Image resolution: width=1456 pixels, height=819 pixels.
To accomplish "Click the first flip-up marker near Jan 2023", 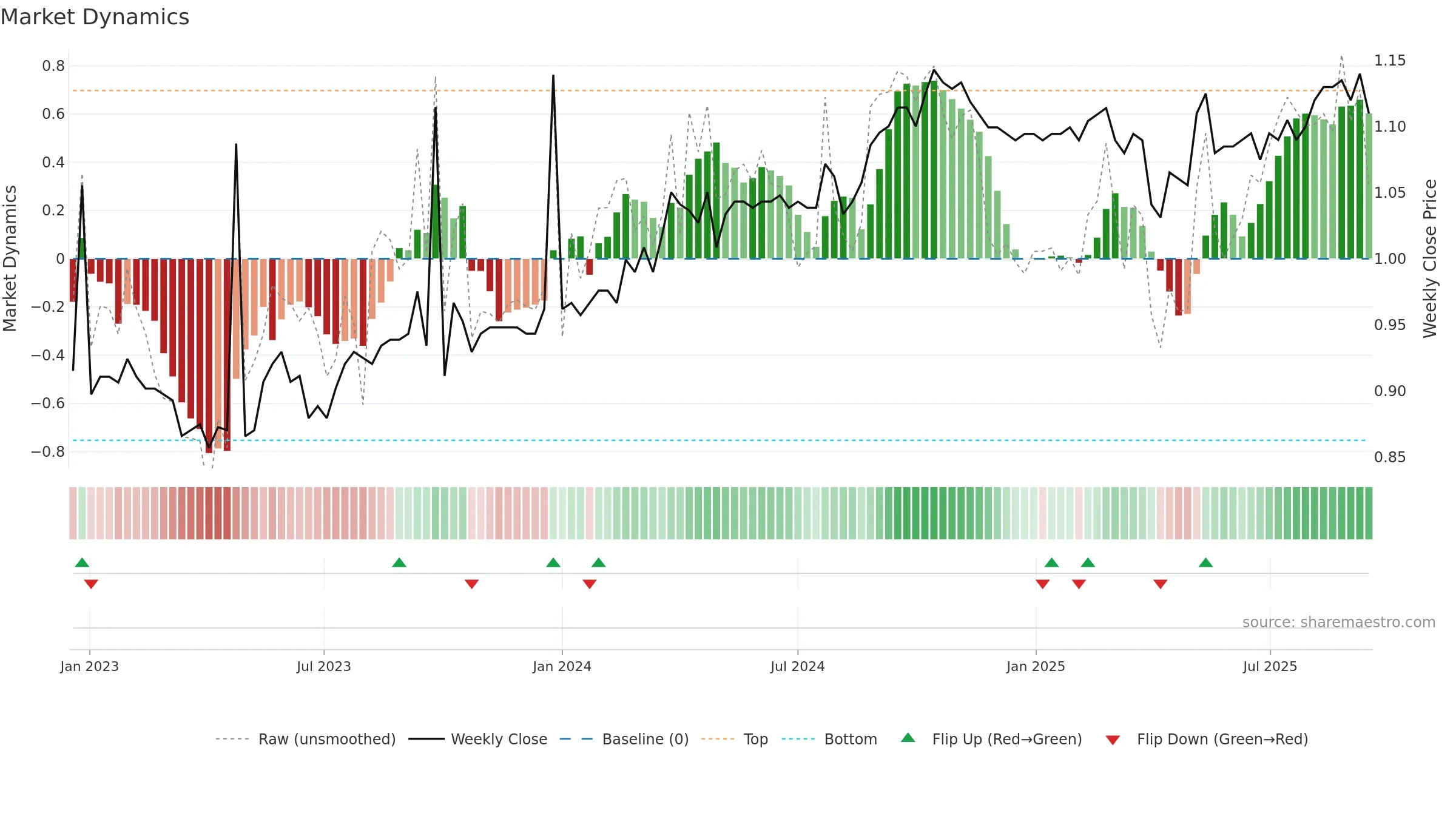I will click(82, 562).
